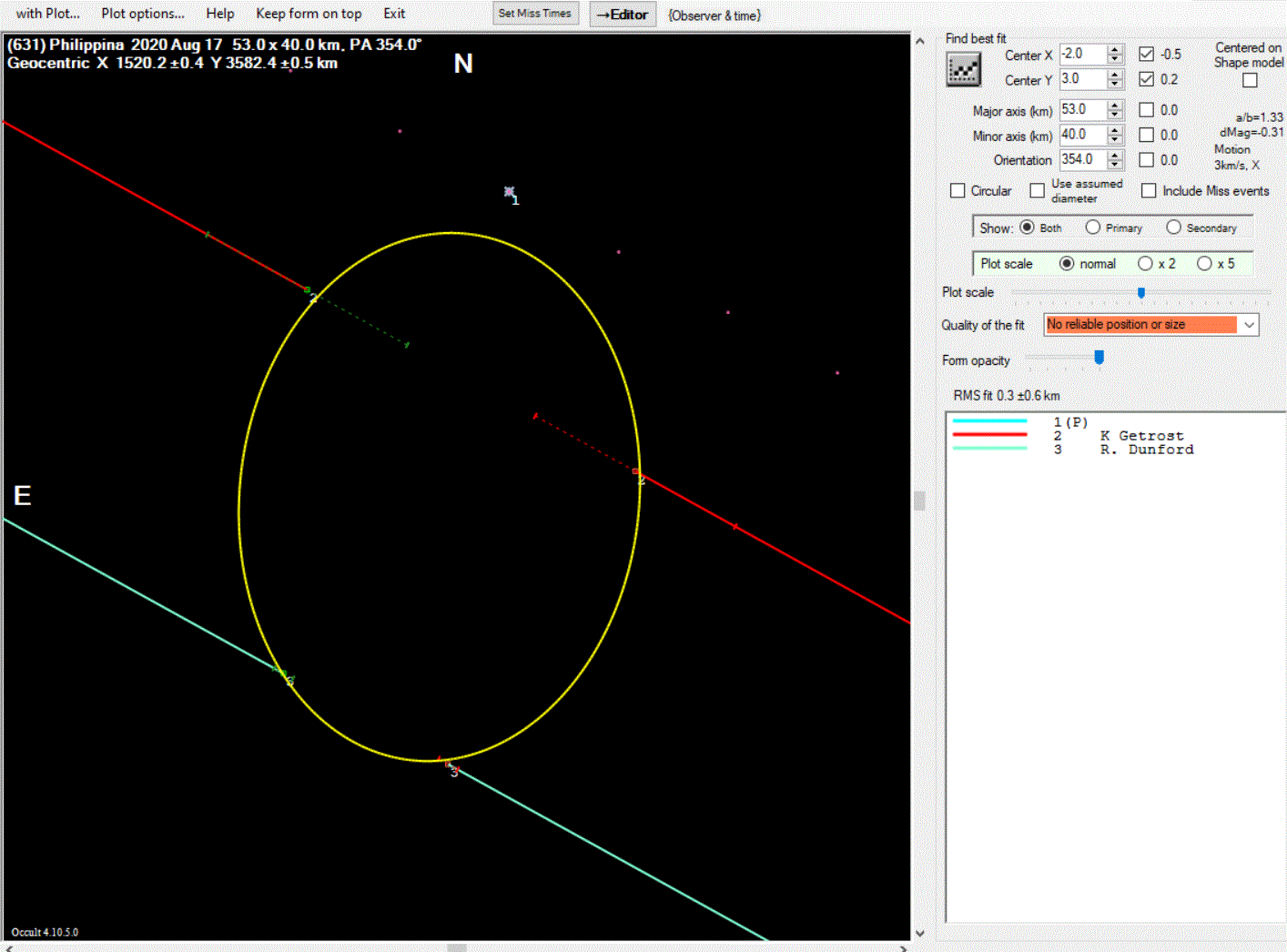Click the dMag=-0.31 value text
This screenshot has height=952, width=1287.
1252,132
